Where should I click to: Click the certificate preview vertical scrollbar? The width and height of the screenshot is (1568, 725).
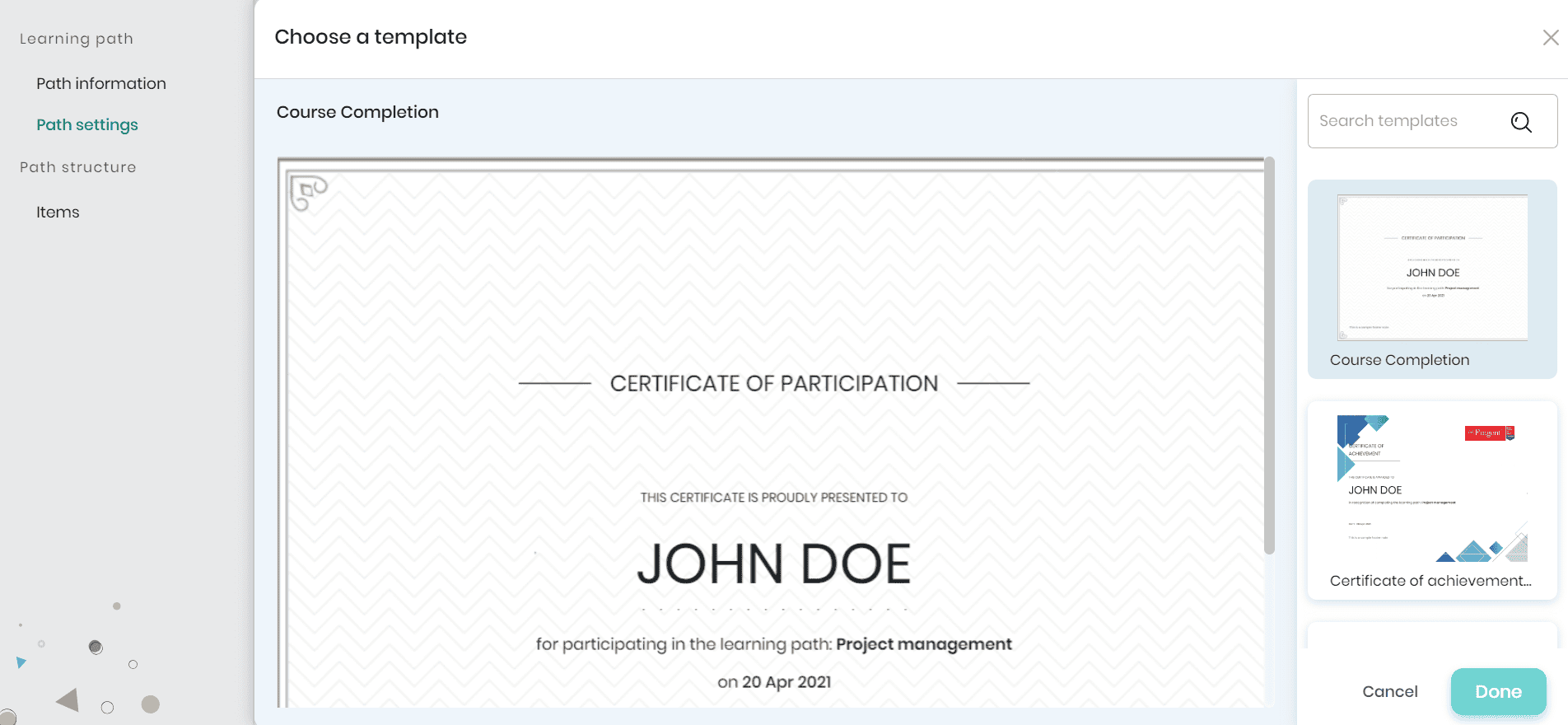click(1269, 354)
